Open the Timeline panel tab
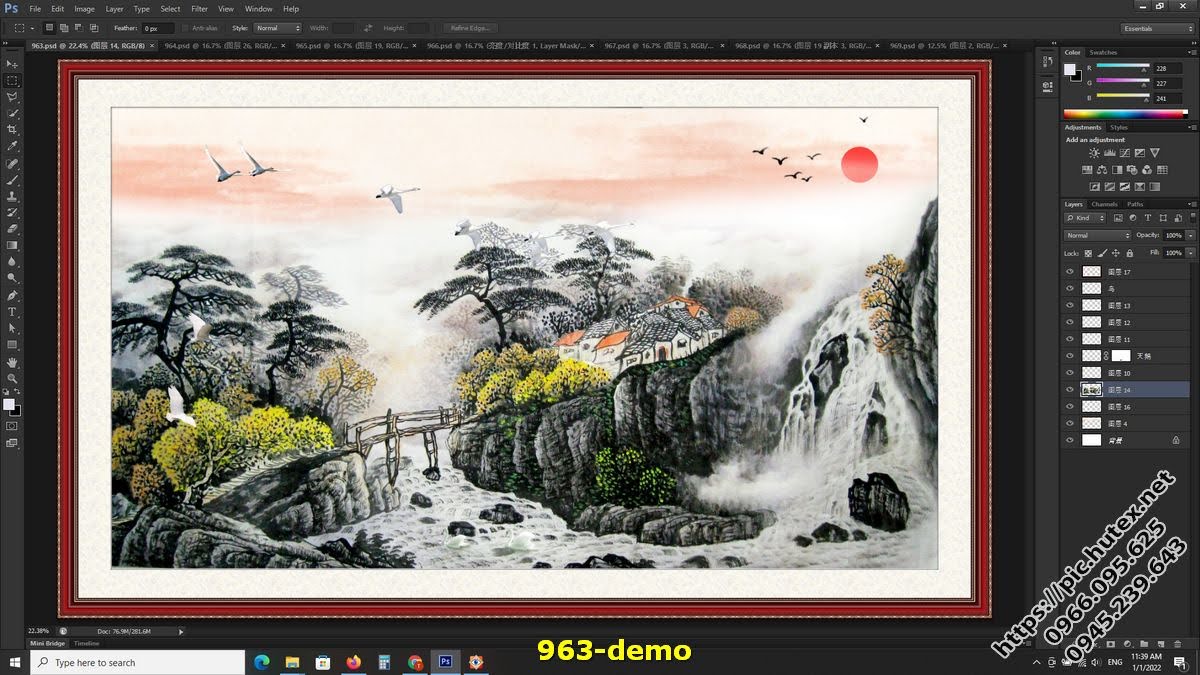 click(87, 643)
